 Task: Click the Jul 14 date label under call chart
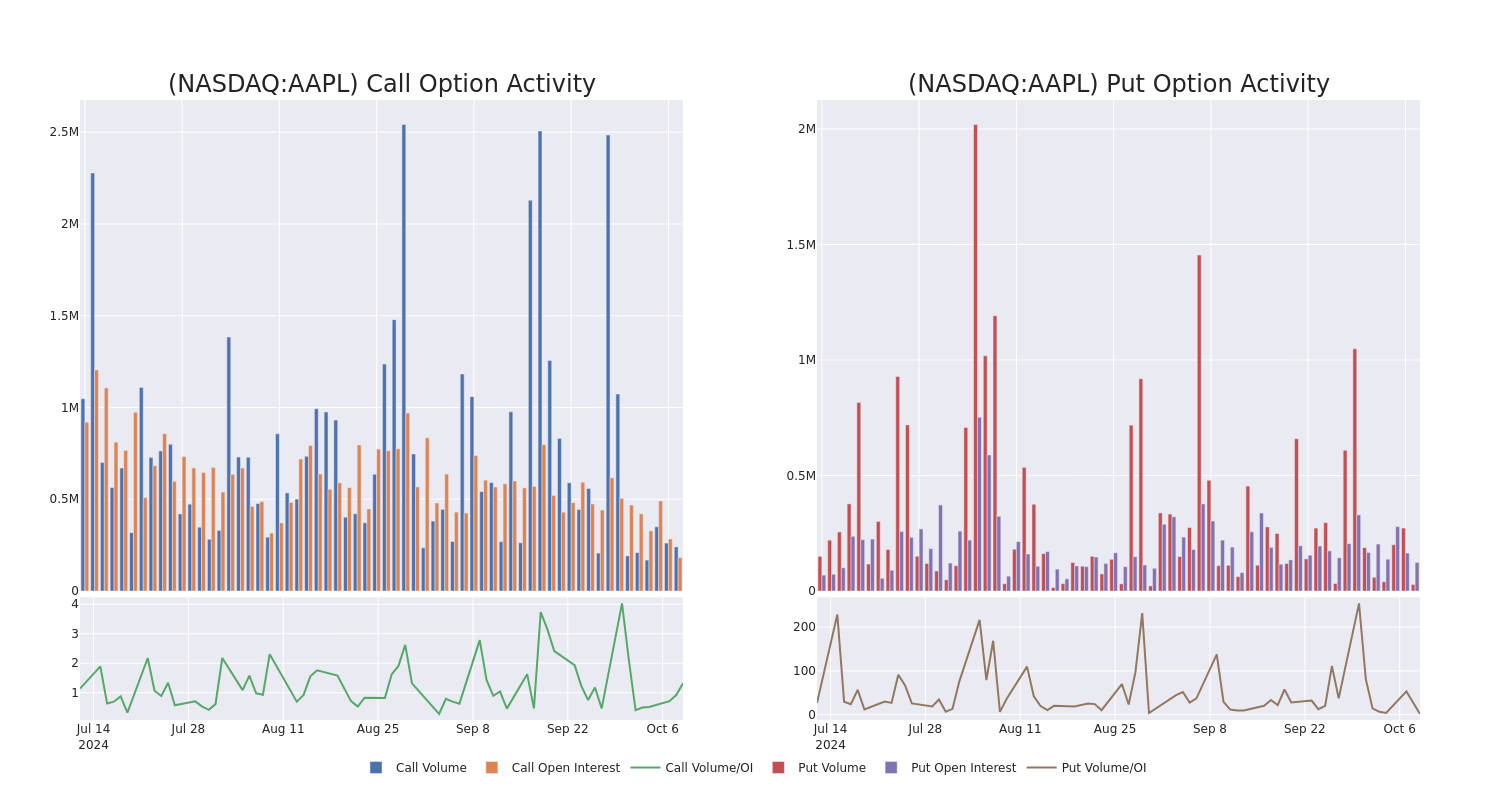click(93, 729)
